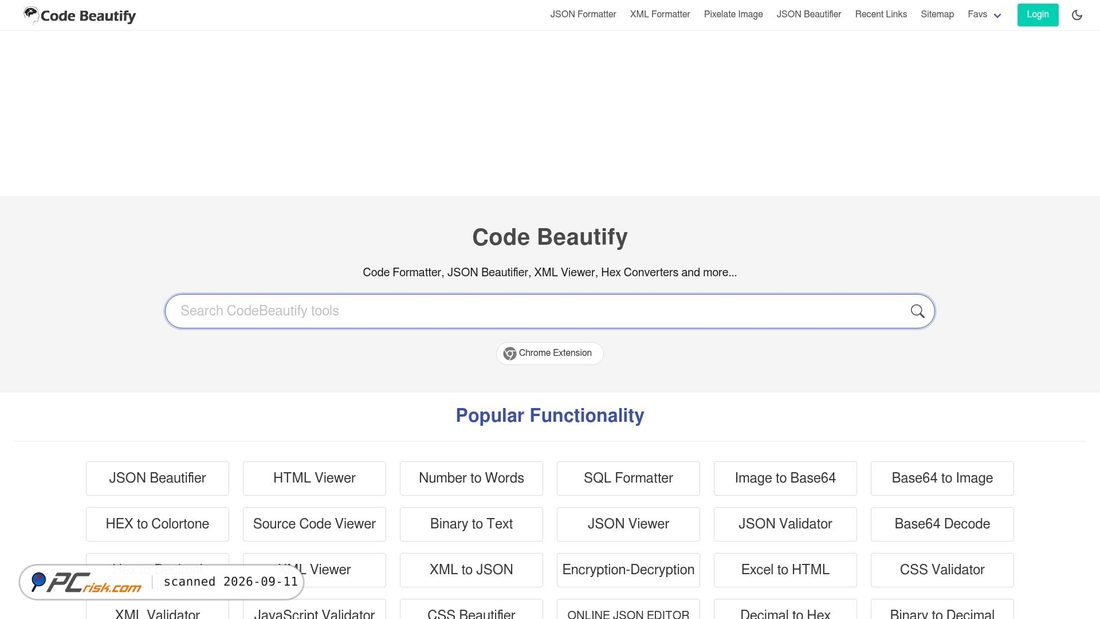Open Recent Links in nav

(881, 14)
